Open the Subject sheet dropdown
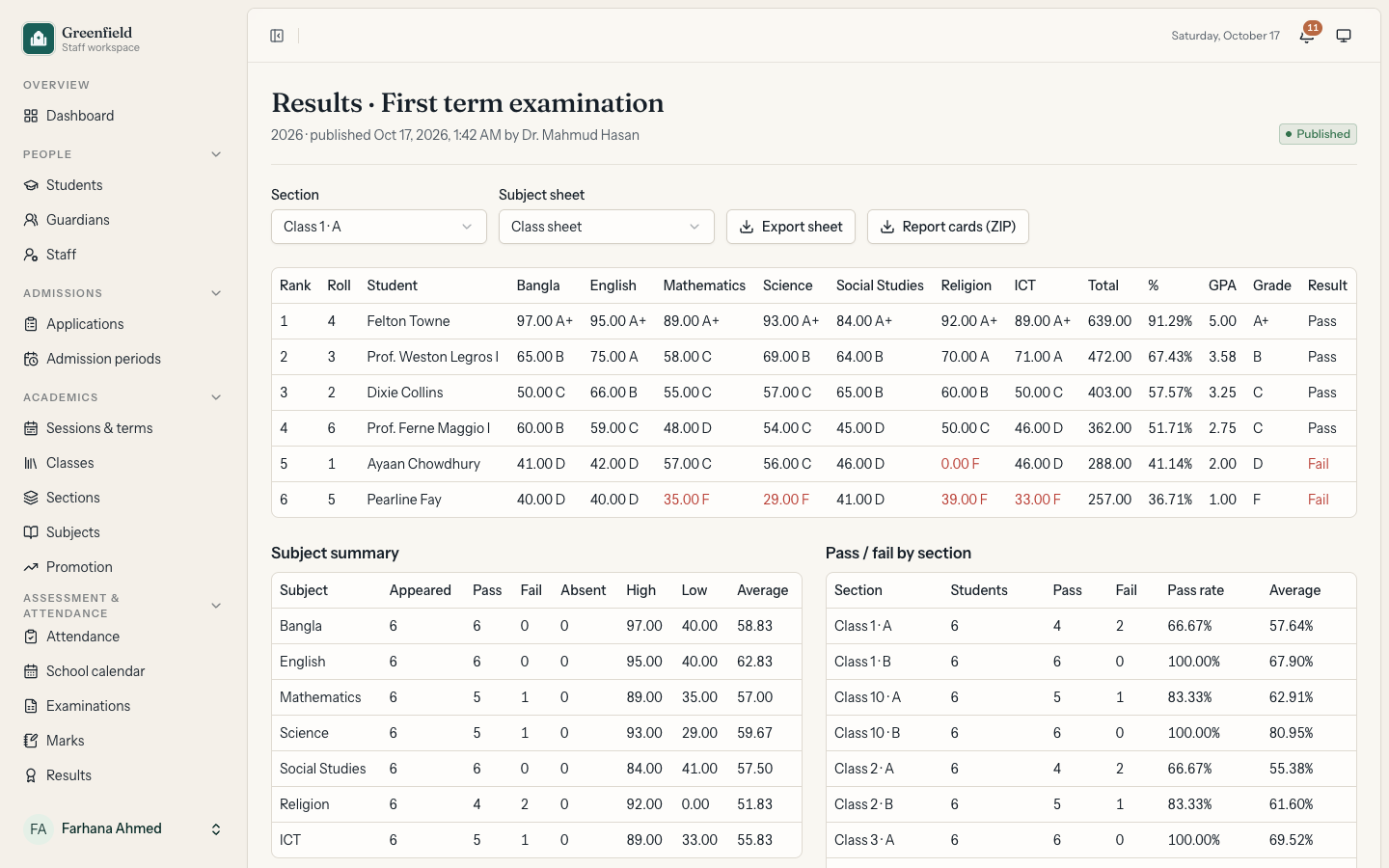Viewport: 1389px width, 868px height. 607,227
